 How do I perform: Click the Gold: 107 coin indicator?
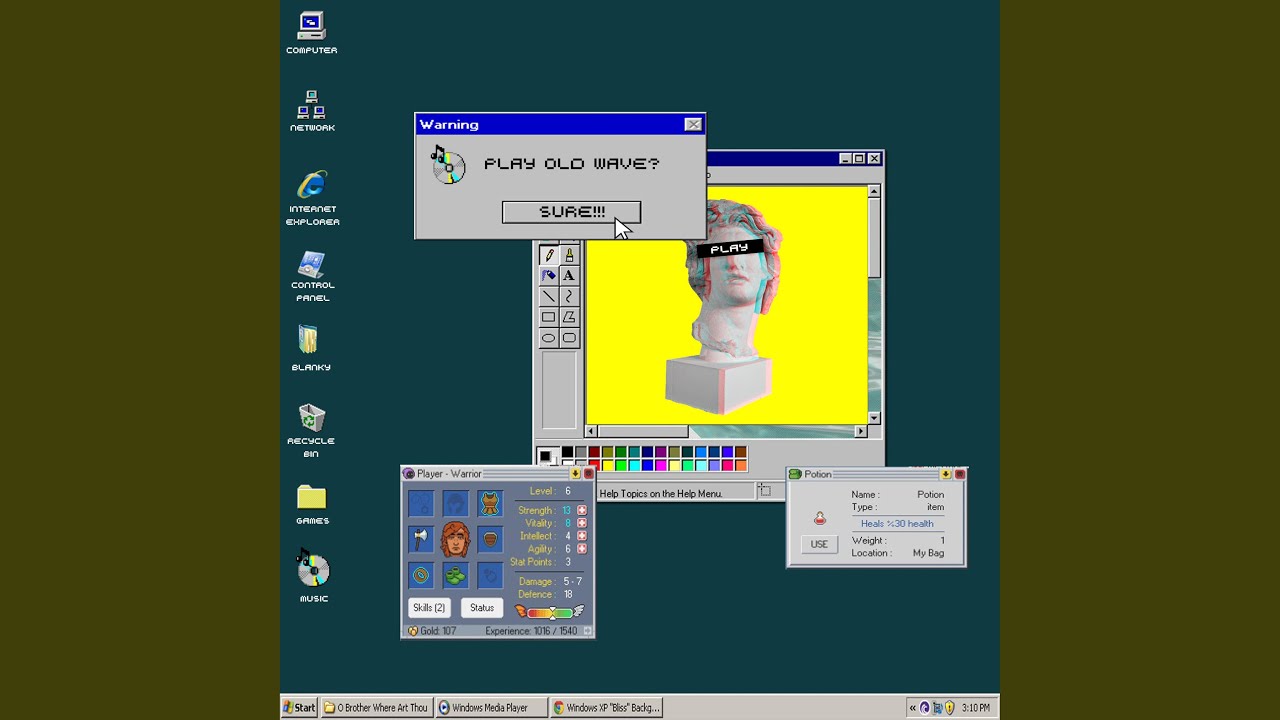pyautogui.click(x=432, y=631)
